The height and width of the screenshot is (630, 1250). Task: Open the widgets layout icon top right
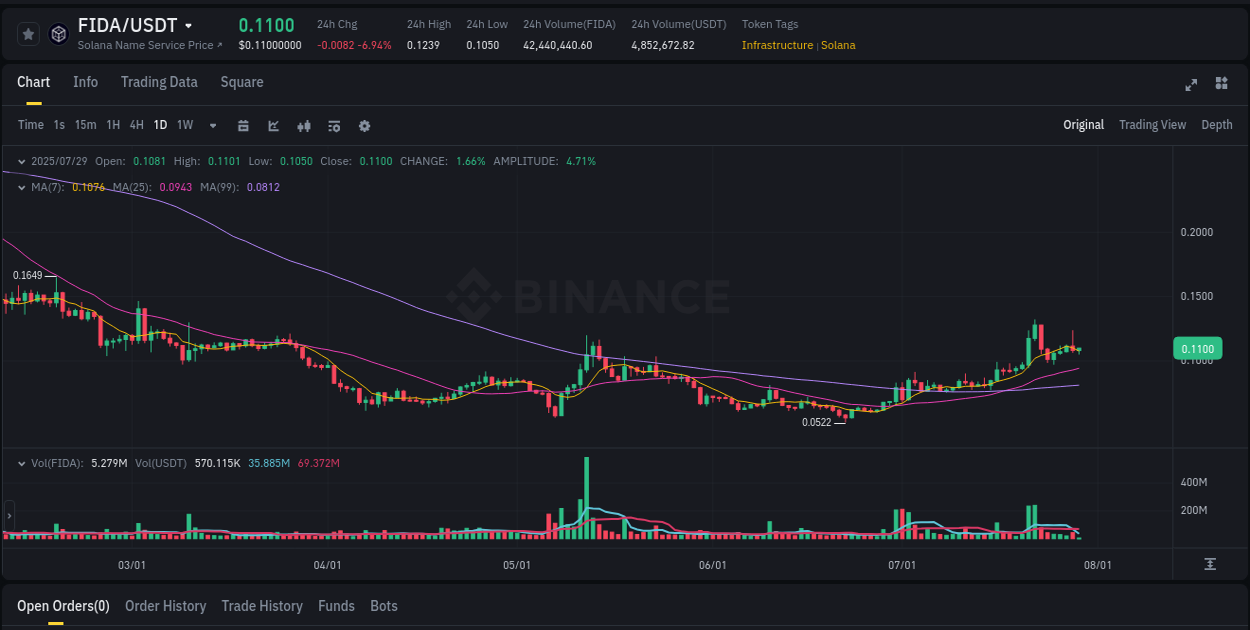pyautogui.click(x=1220, y=85)
